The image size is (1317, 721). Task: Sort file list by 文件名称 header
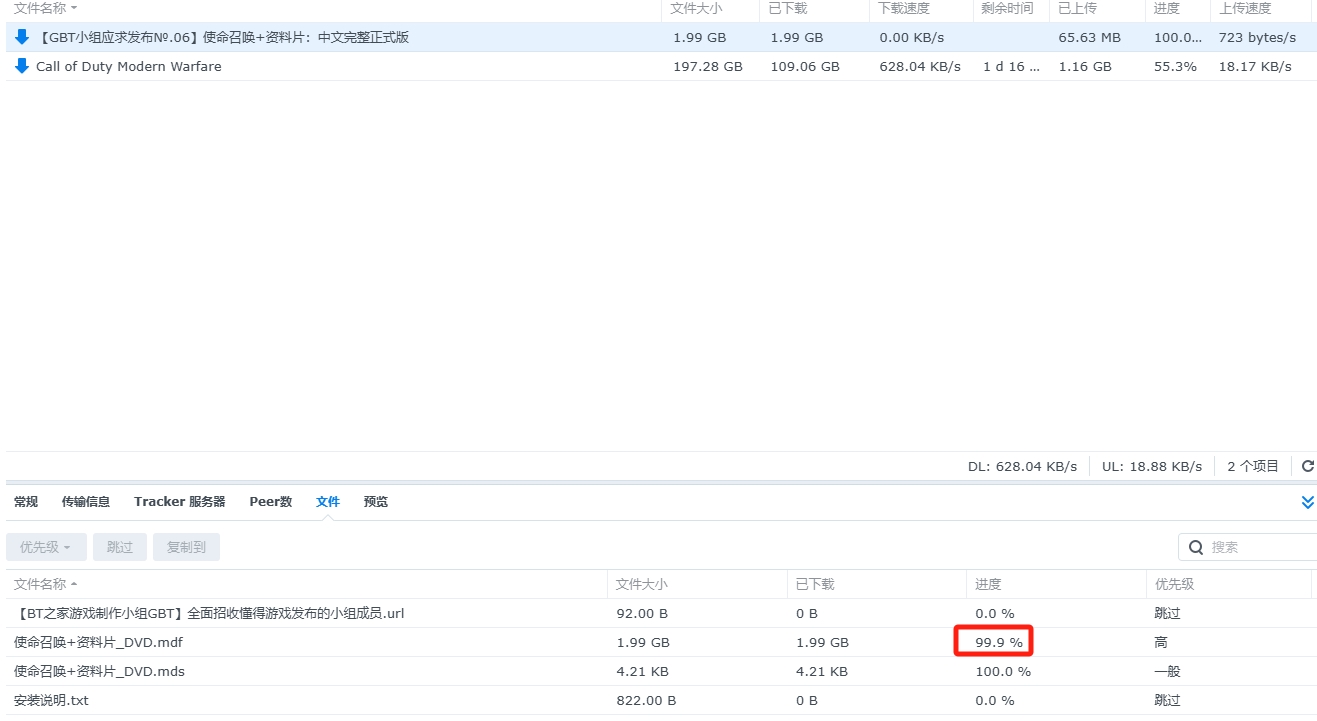[x=306, y=584]
